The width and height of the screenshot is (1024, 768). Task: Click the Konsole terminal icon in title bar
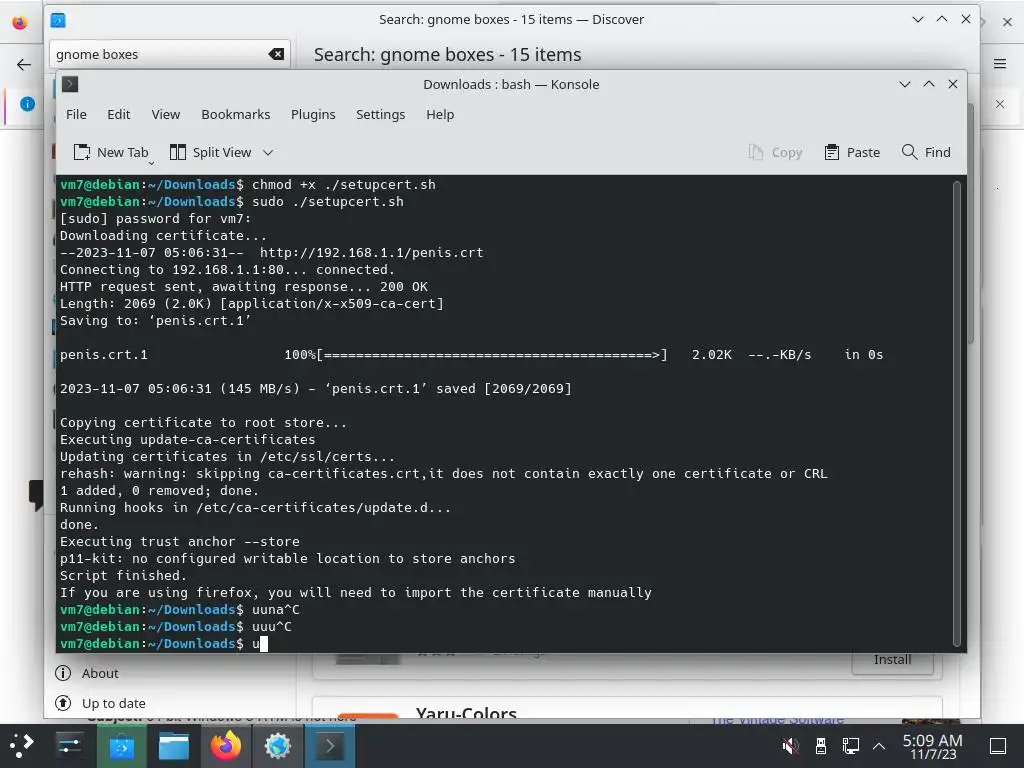click(70, 84)
